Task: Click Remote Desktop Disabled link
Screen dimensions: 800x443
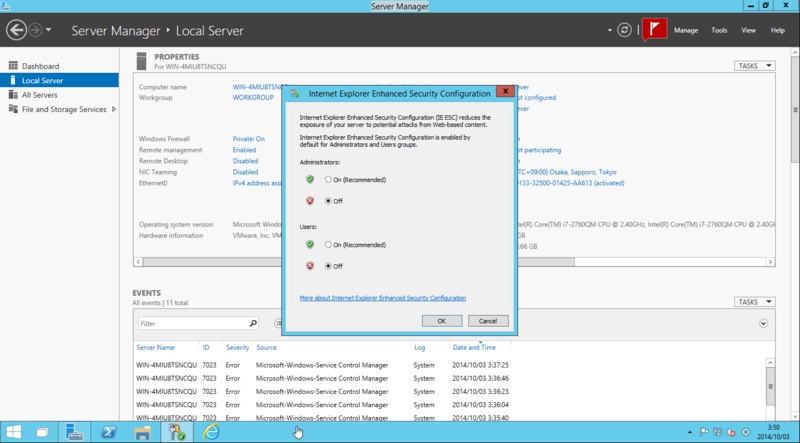Action: pos(245,161)
